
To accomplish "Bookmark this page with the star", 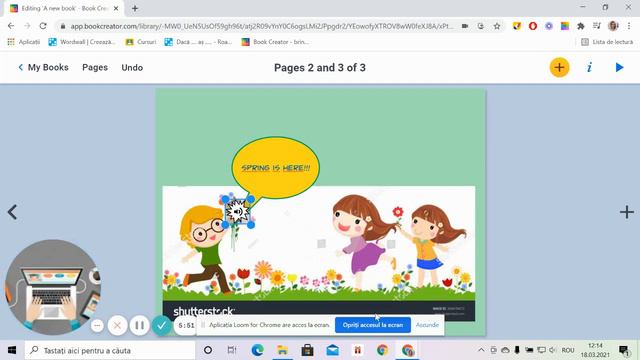I will pyautogui.click(x=497, y=26).
